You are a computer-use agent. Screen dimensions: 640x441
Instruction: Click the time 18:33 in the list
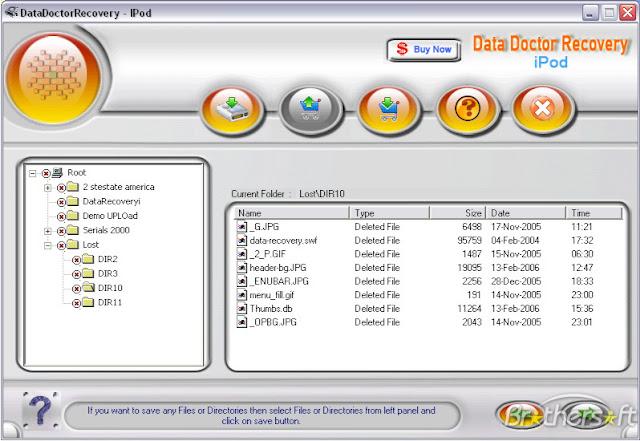coord(582,281)
